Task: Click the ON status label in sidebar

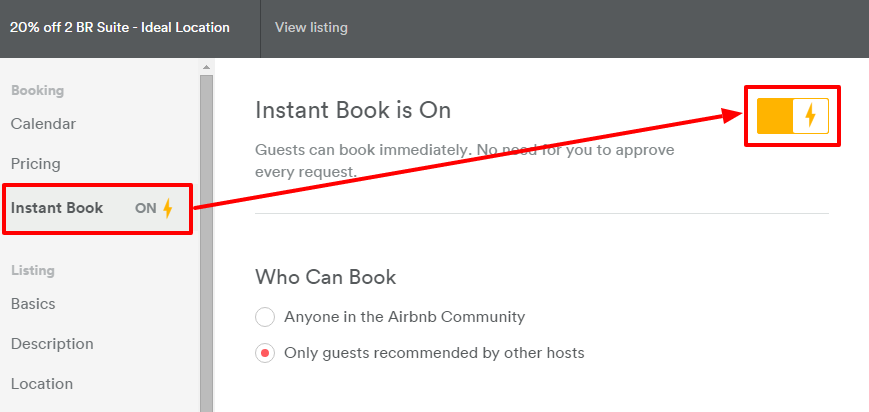Action: (145, 209)
